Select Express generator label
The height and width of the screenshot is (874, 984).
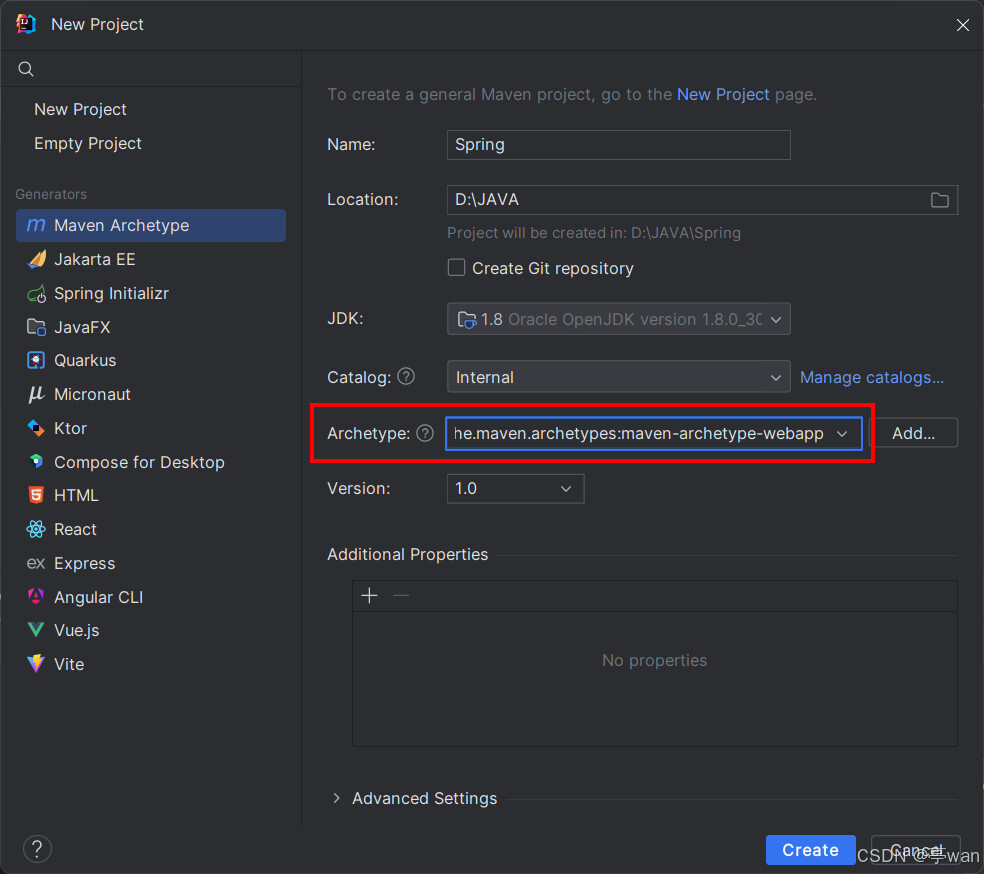coord(85,563)
